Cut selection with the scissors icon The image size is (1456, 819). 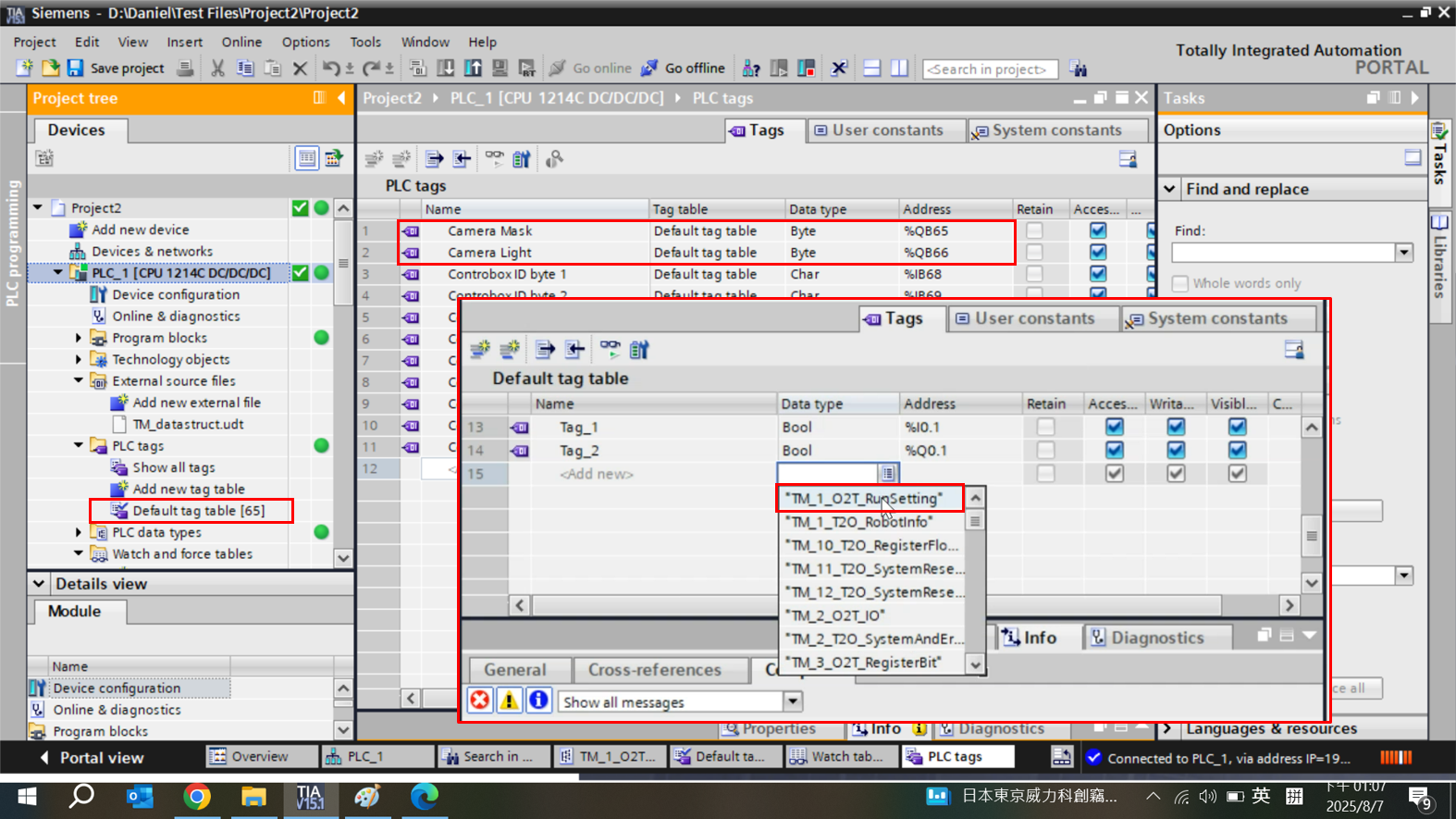pos(217,68)
